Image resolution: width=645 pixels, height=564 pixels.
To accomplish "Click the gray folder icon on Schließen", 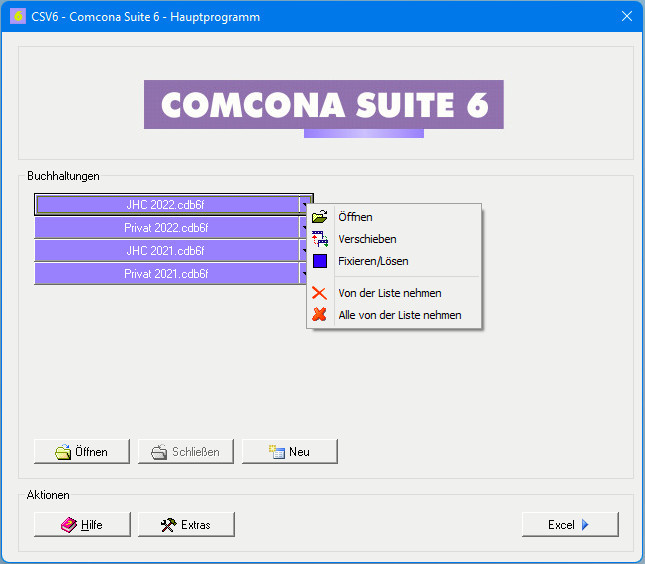I will 159,452.
